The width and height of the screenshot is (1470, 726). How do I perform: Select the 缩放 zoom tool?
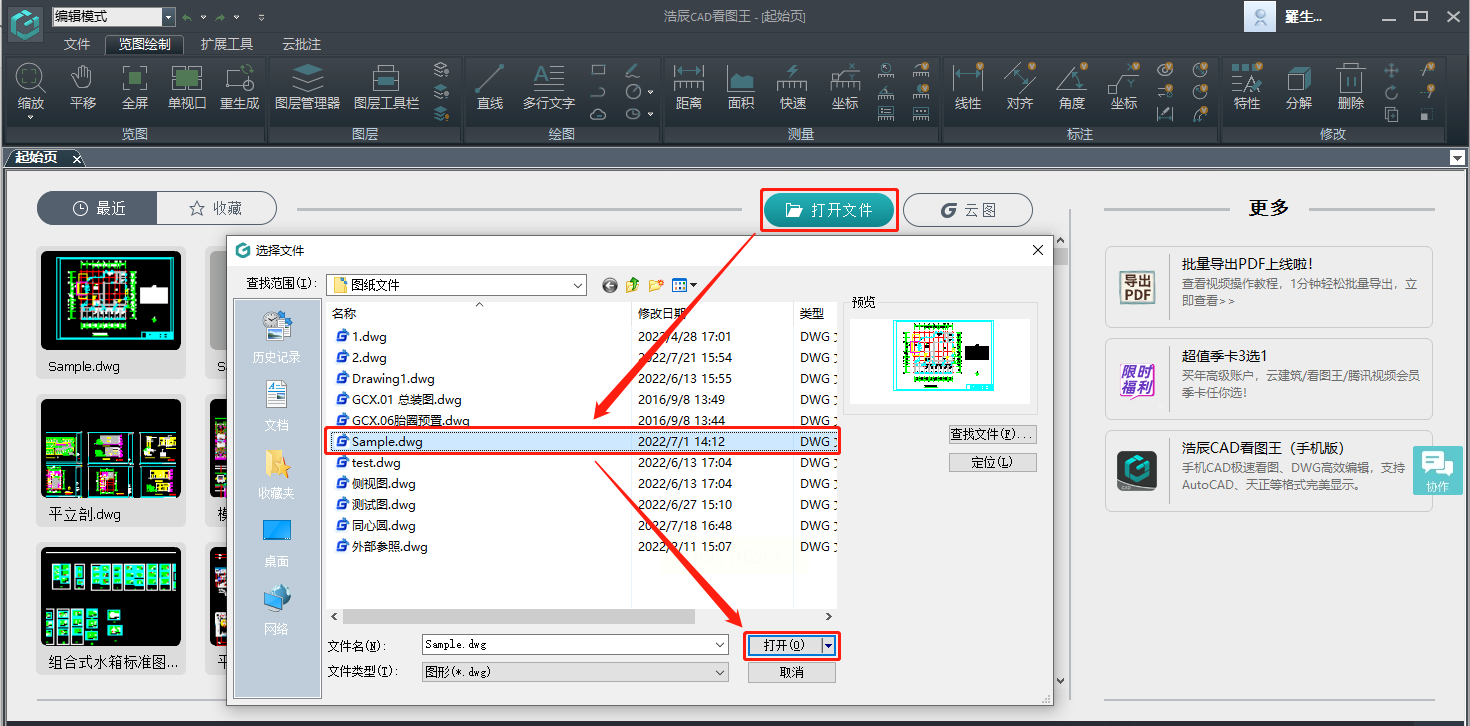[x=31, y=86]
